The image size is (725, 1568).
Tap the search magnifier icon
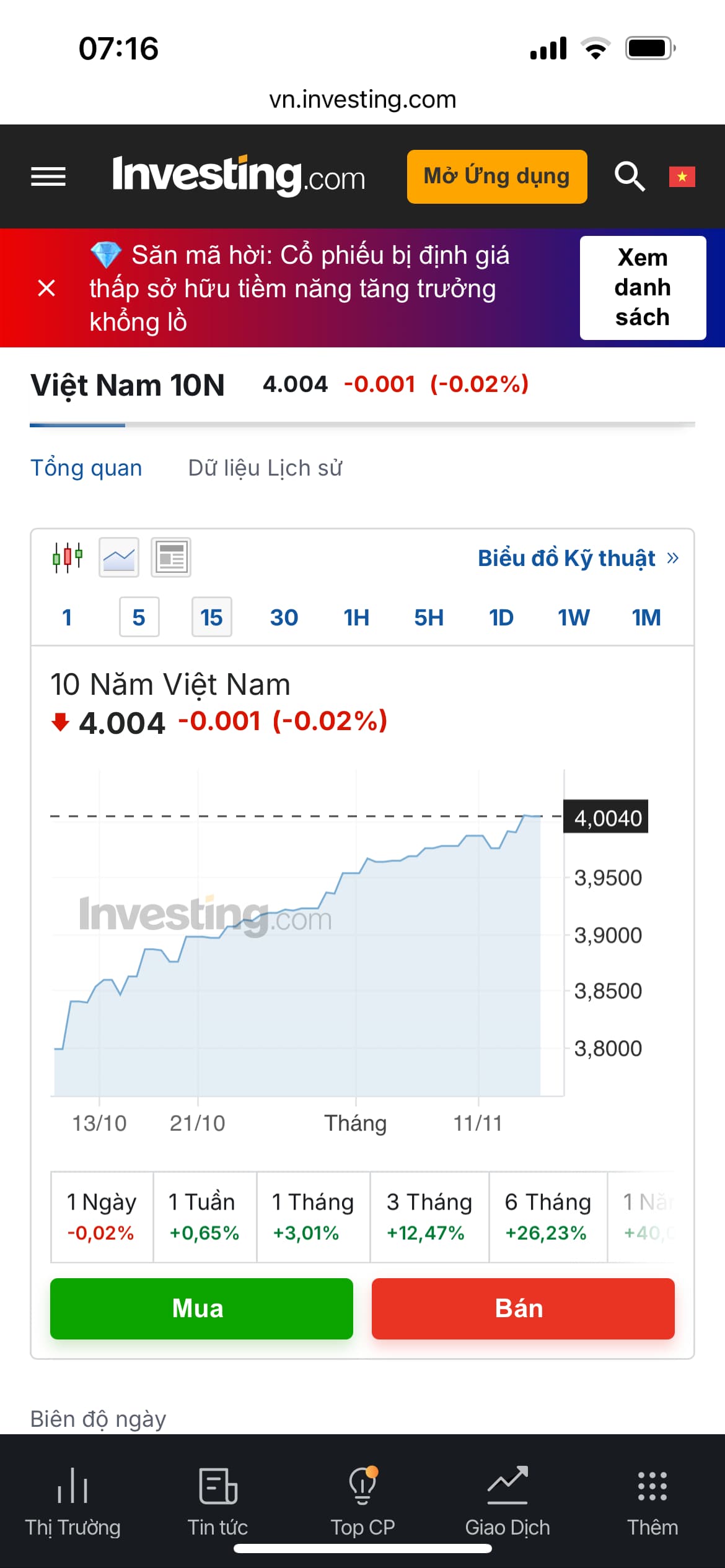(629, 177)
